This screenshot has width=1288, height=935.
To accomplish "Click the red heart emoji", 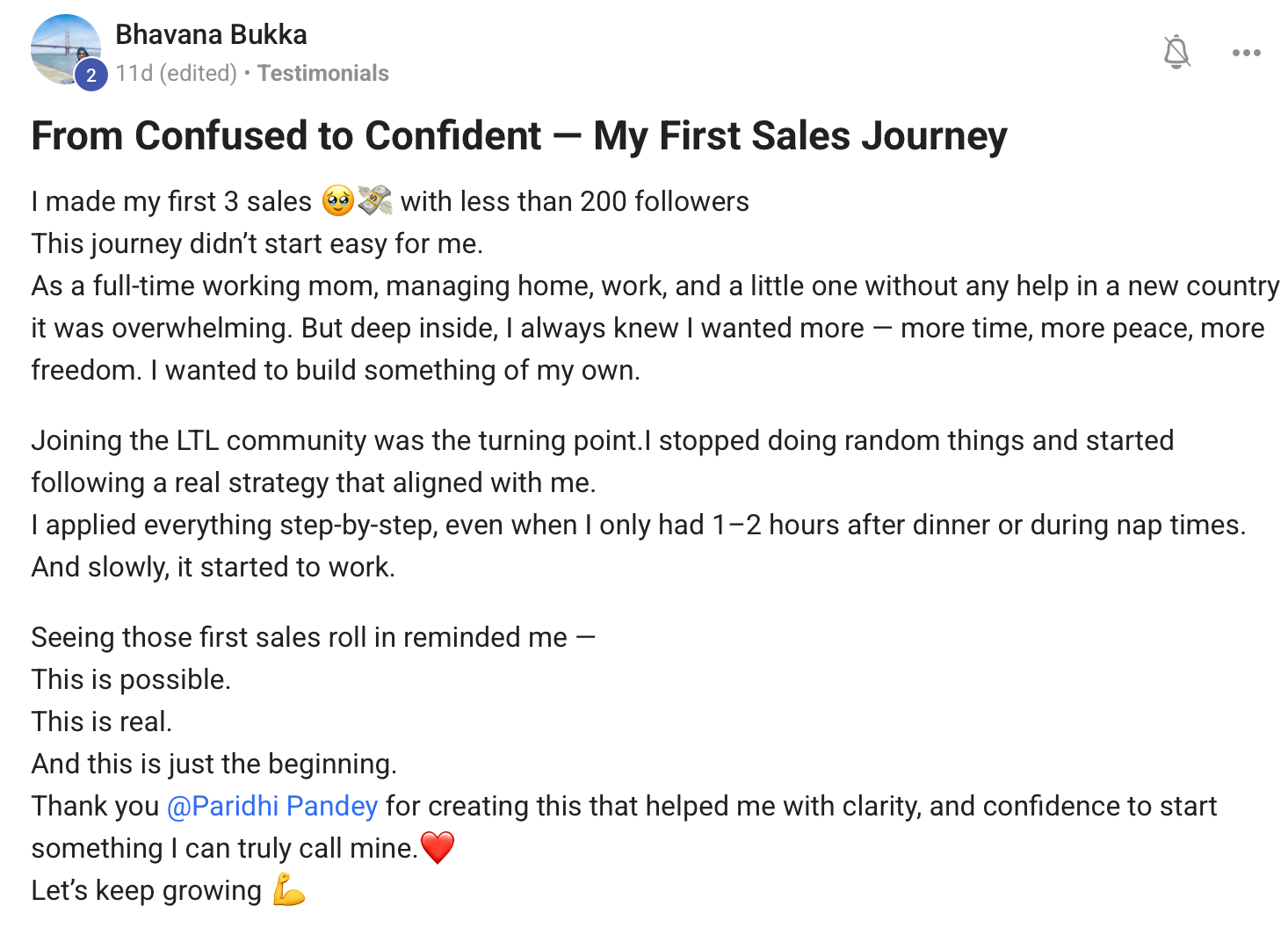I will coord(438,848).
